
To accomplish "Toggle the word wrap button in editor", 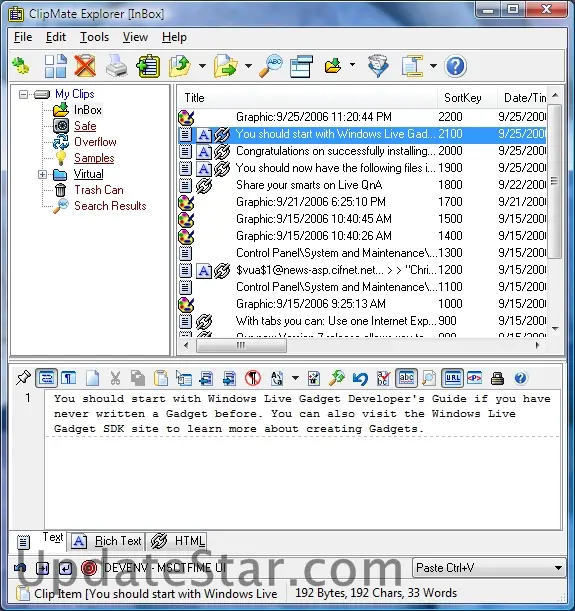I will pos(47,378).
